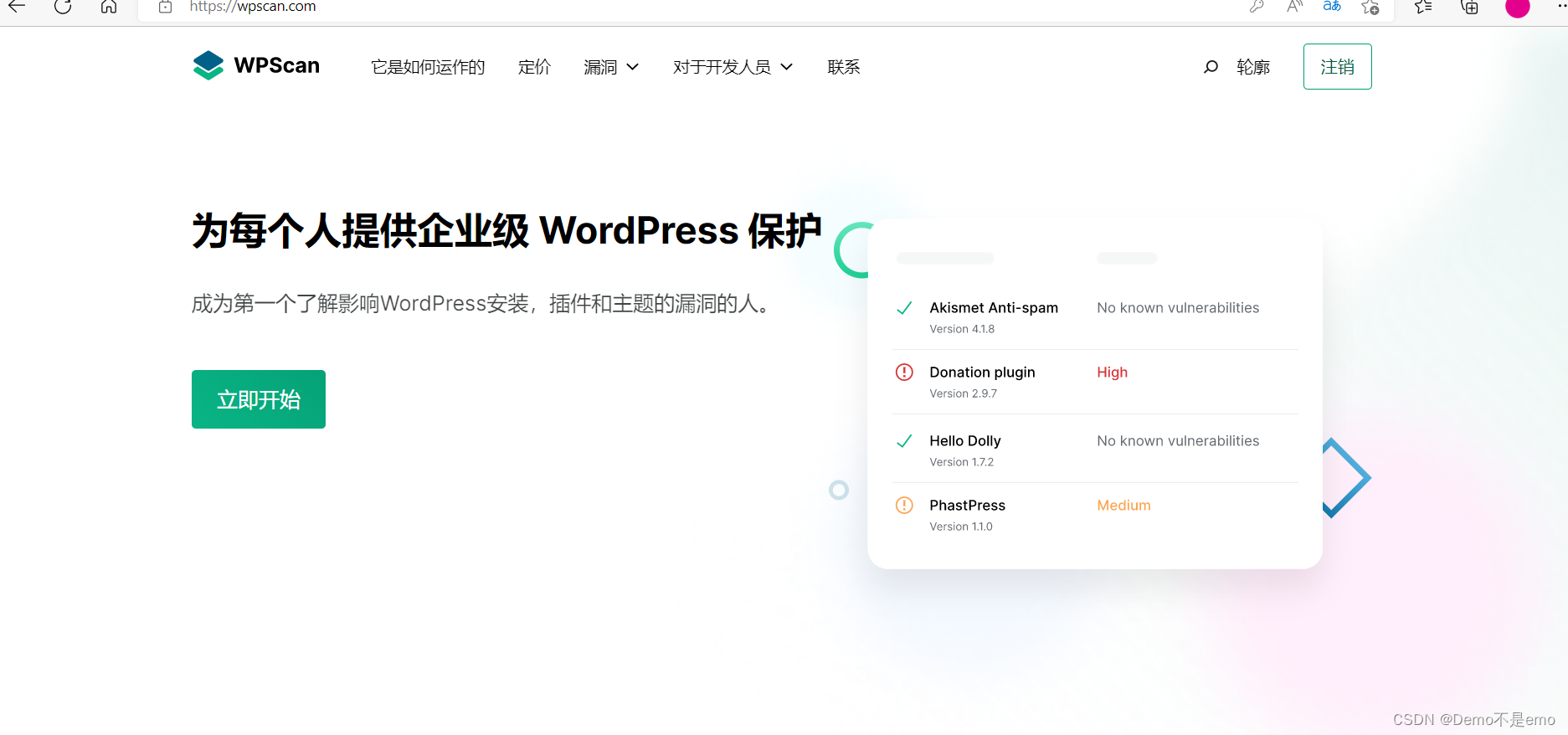Go to browser home icon

109,7
